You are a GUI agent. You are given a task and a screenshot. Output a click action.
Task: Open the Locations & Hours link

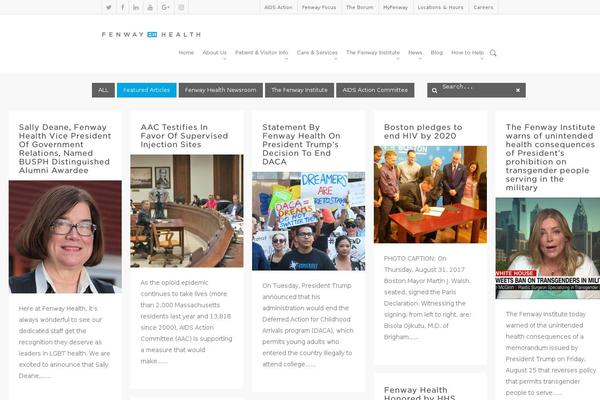coord(440,7)
